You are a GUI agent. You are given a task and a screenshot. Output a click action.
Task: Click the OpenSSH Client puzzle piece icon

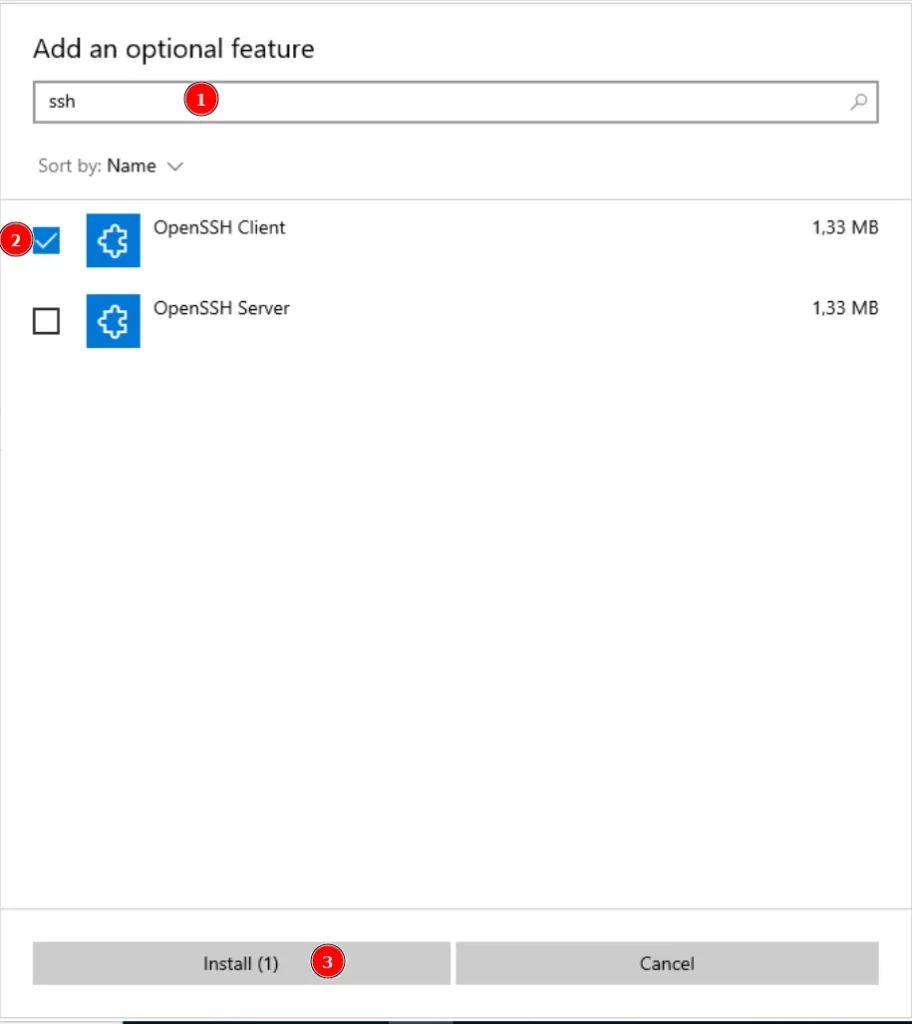tap(113, 240)
